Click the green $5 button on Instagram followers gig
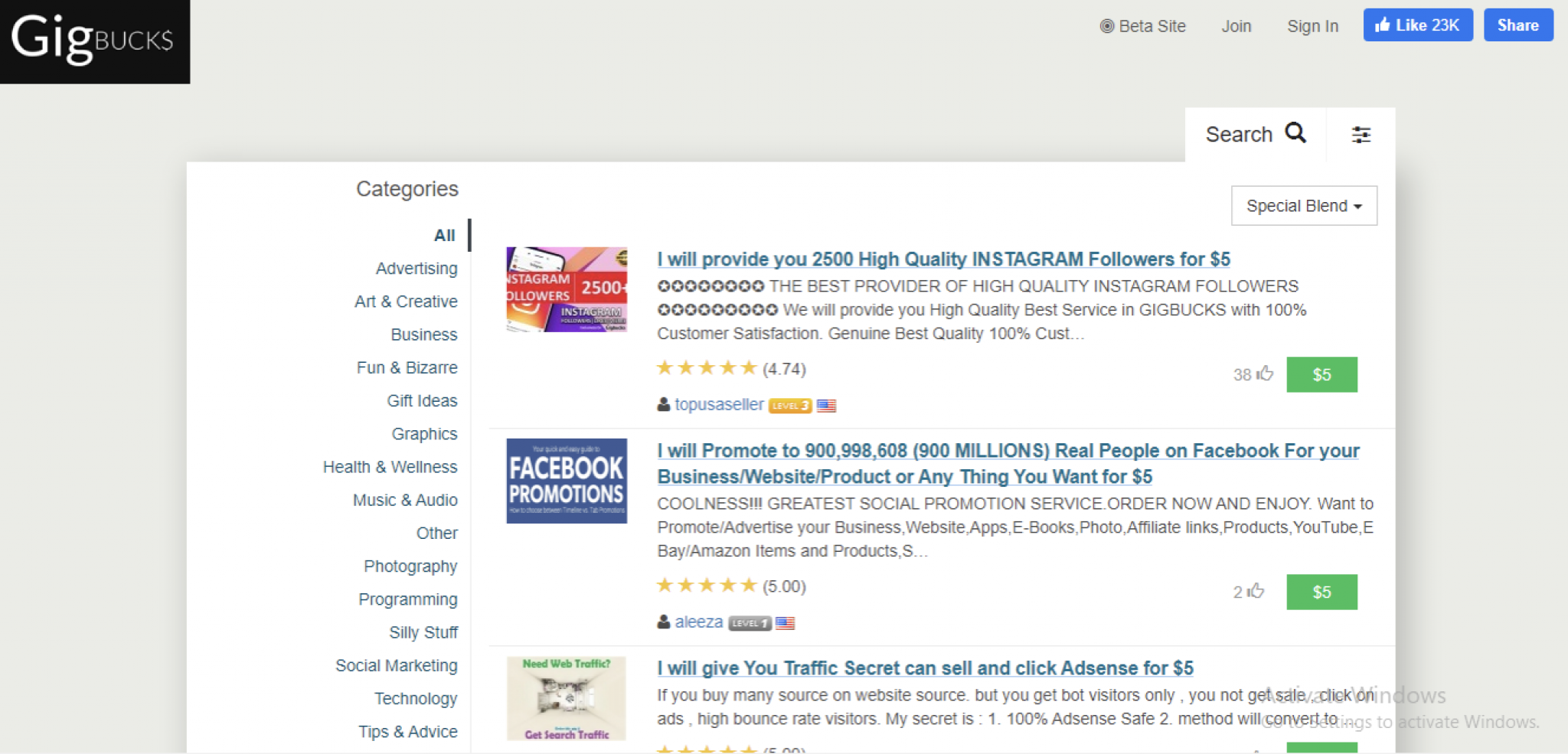Viewport: 1568px width, 754px height. [x=1321, y=374]
